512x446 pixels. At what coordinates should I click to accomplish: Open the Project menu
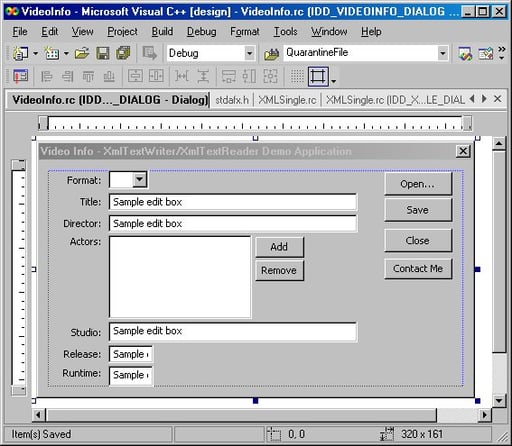[122, 32]
